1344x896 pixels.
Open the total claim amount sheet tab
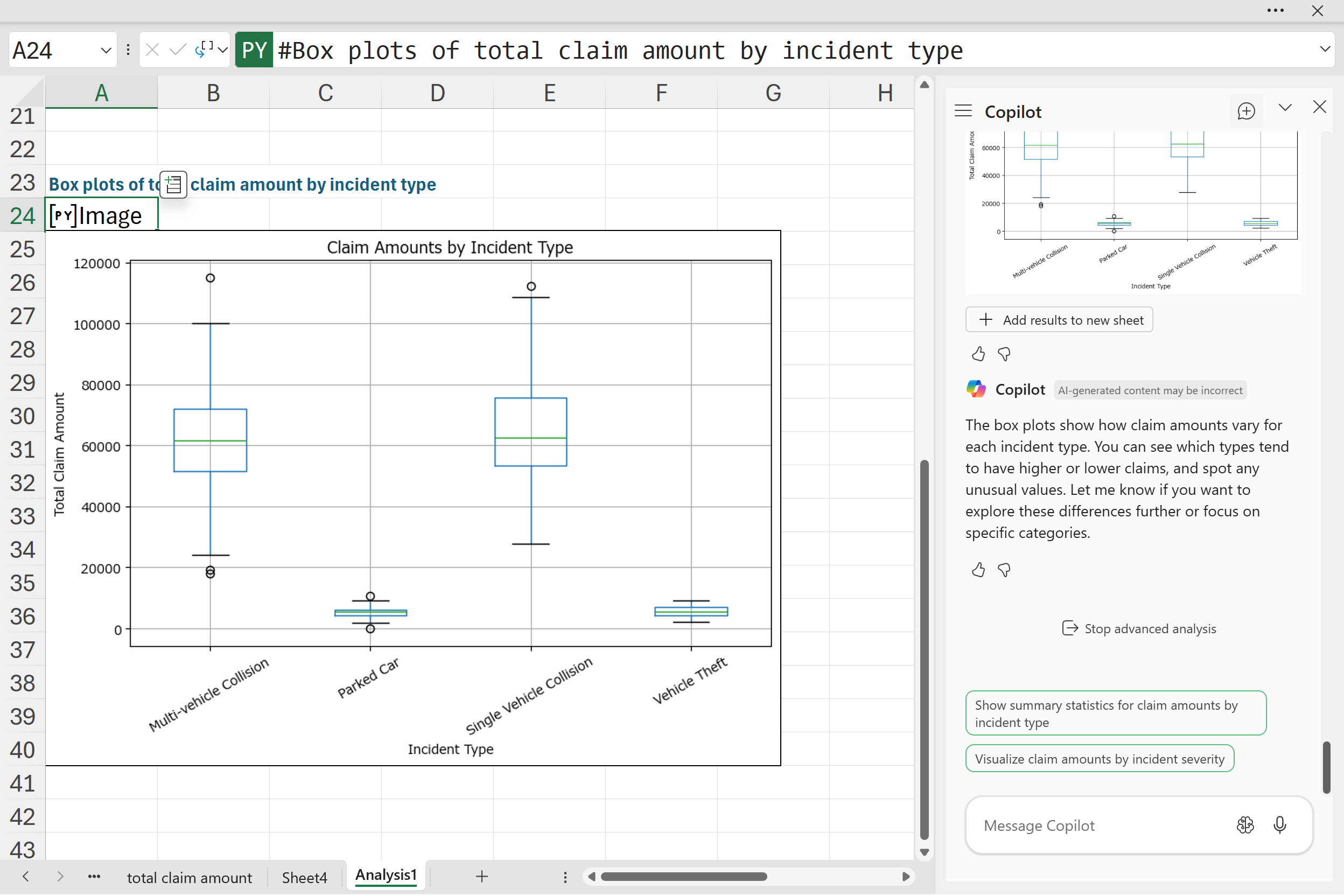click(x=189, y=877)
